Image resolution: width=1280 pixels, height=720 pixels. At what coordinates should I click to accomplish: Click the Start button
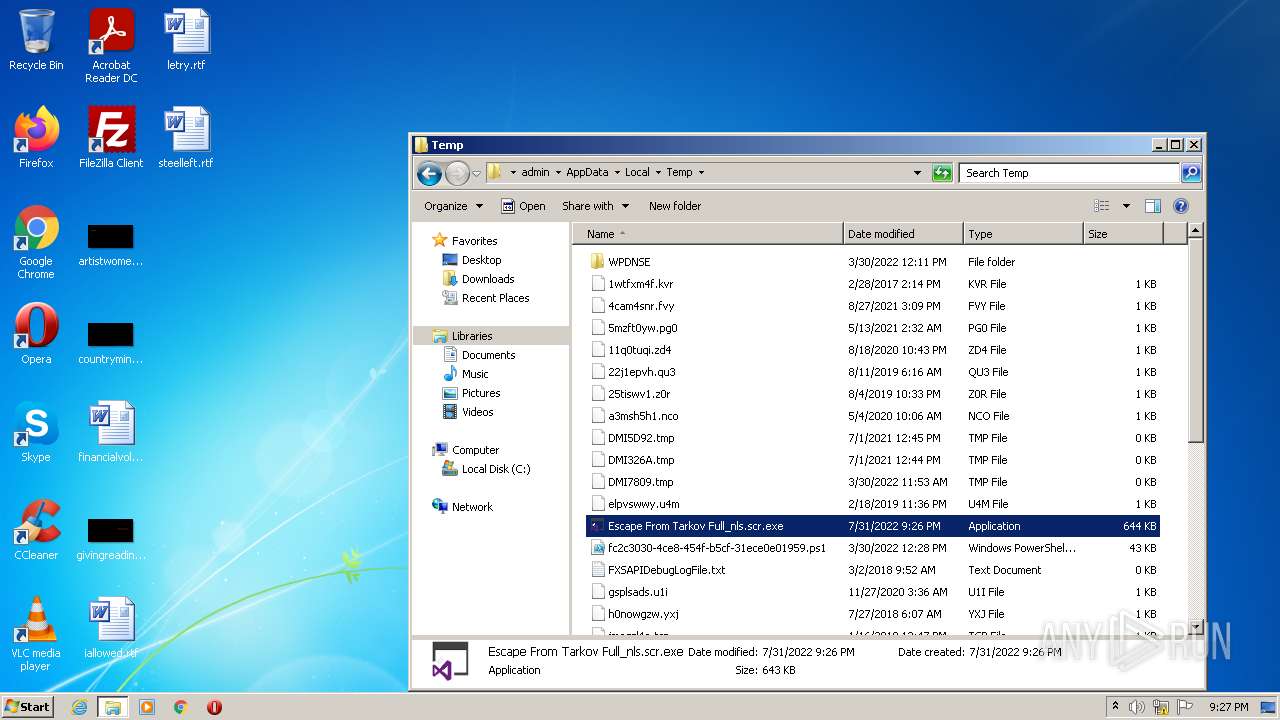click(x=28, y=707)
